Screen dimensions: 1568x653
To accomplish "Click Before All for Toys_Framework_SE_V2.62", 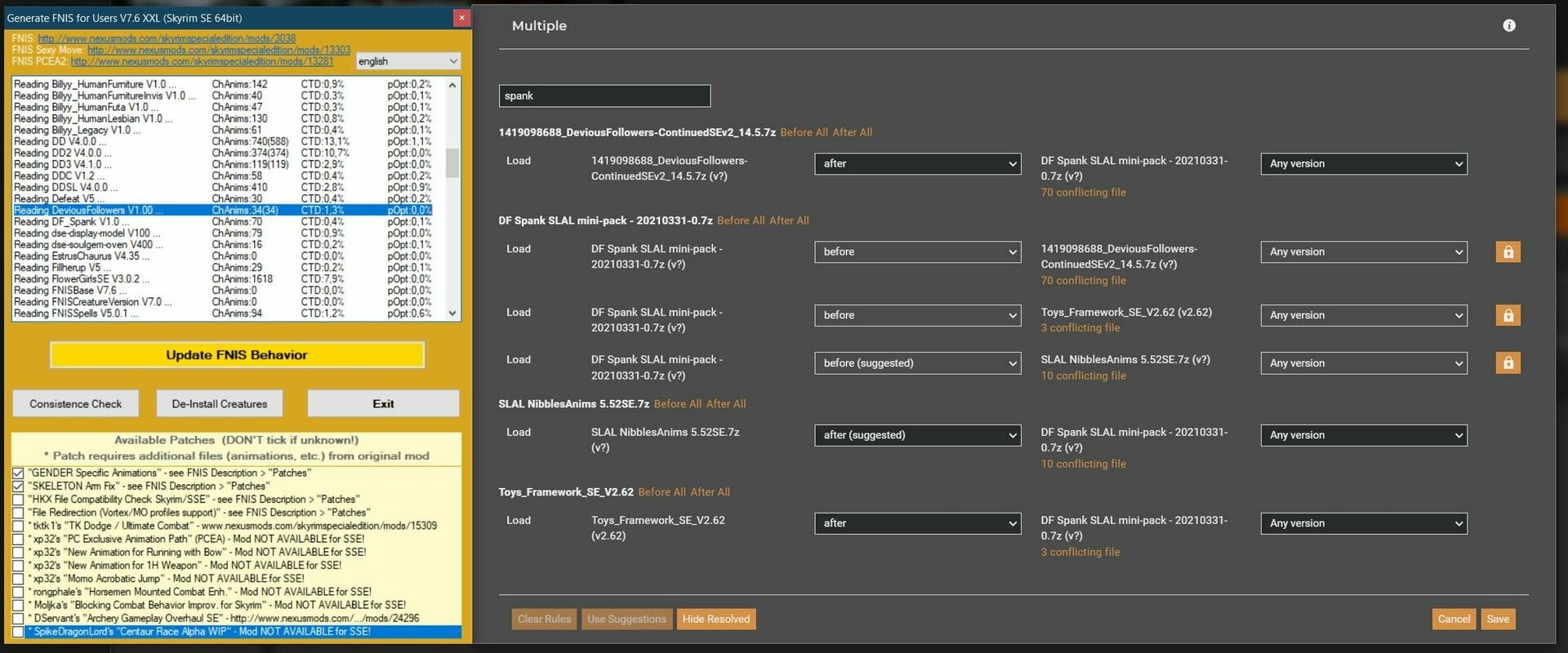I will click(x=661, y=492).
